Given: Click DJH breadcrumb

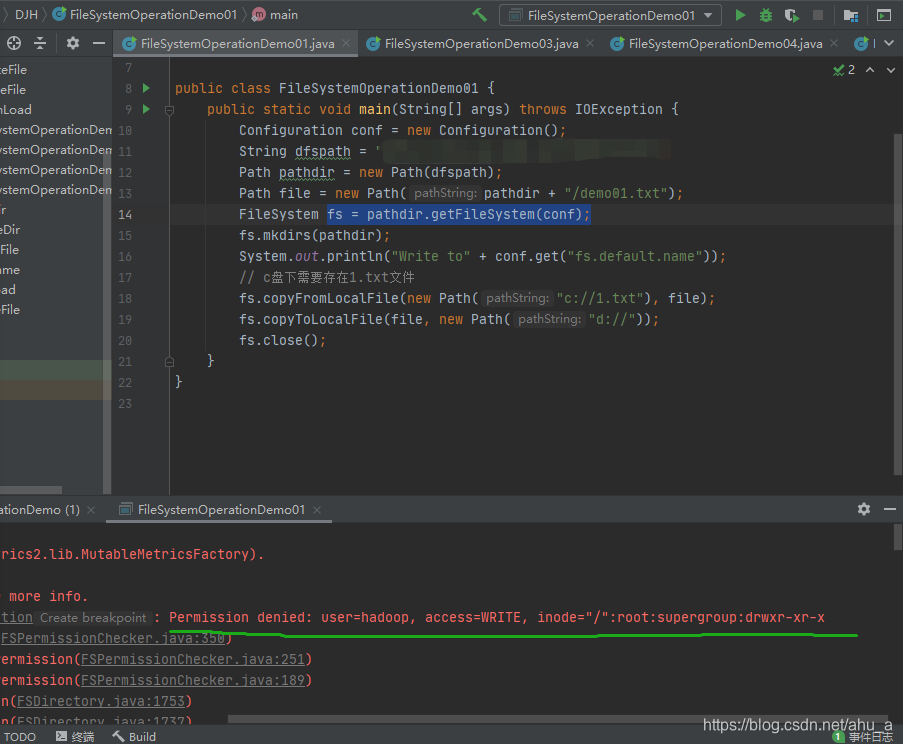Looking at the screenshot, I should 26,15.
